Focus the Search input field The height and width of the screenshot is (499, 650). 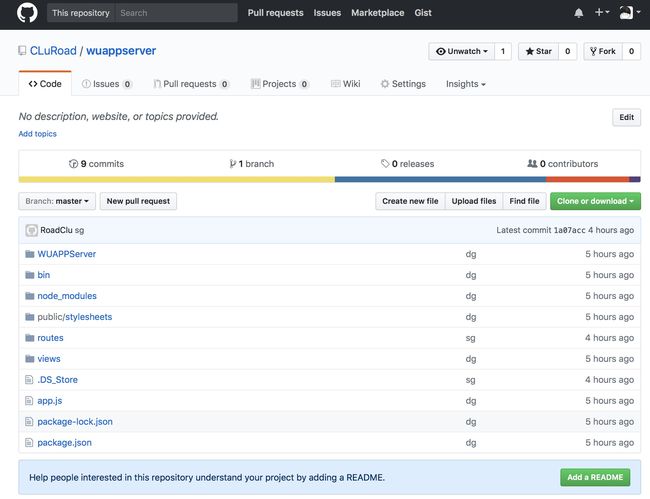(176, 13)
